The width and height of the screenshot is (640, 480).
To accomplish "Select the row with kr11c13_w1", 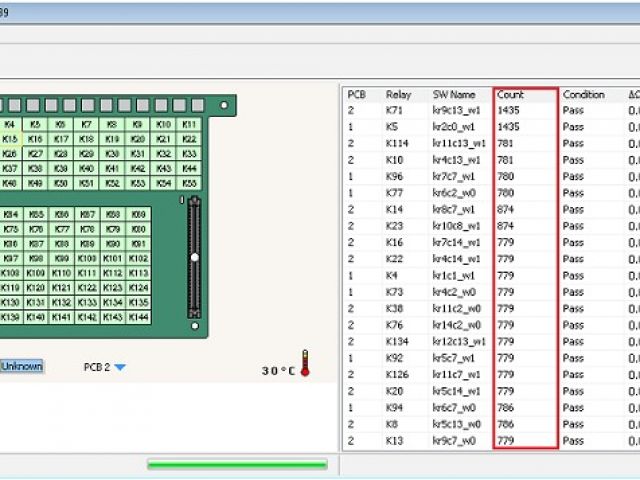I will 458,143.
